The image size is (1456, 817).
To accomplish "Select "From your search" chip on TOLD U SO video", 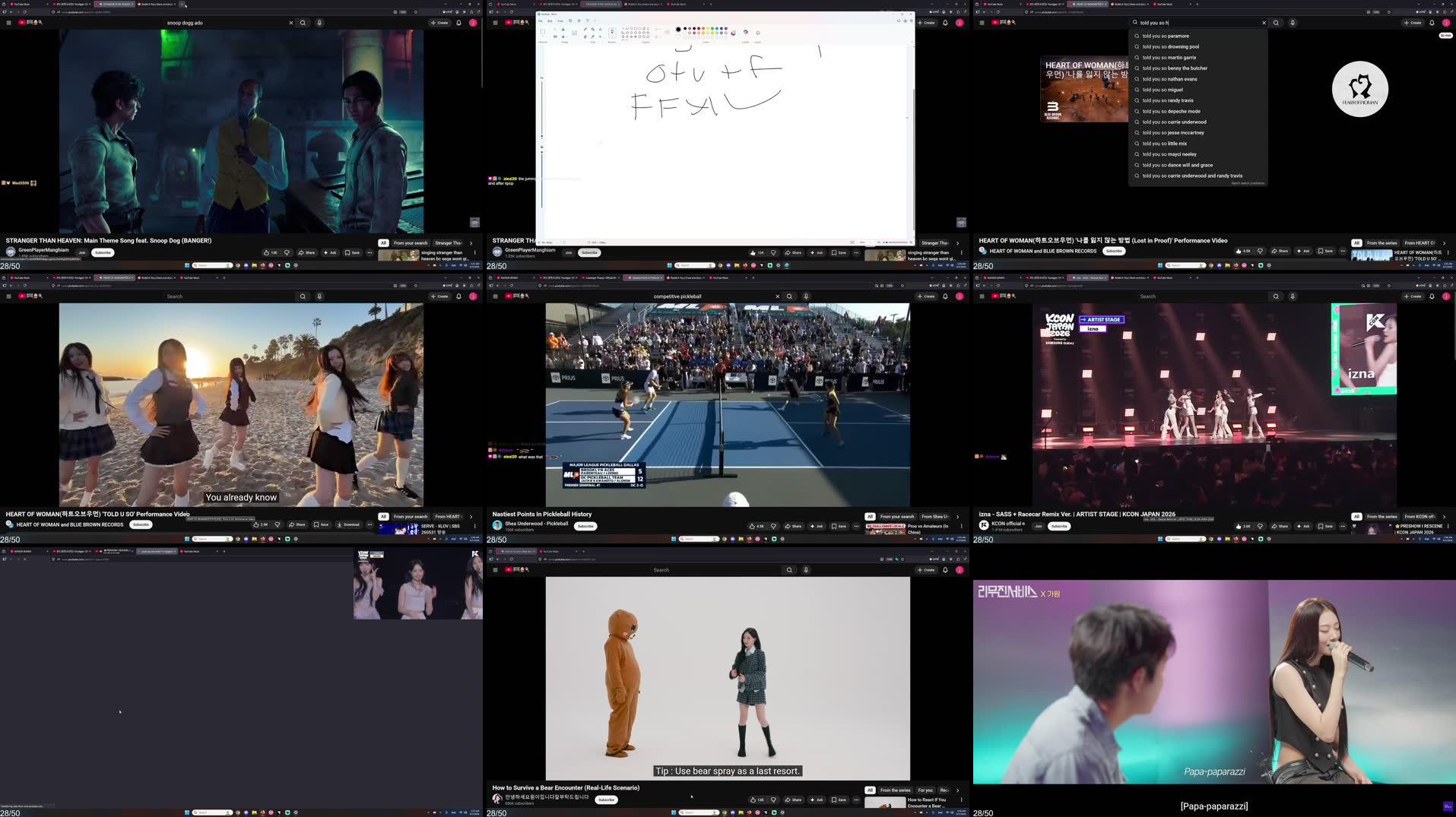I will click(x=411, y=517).
